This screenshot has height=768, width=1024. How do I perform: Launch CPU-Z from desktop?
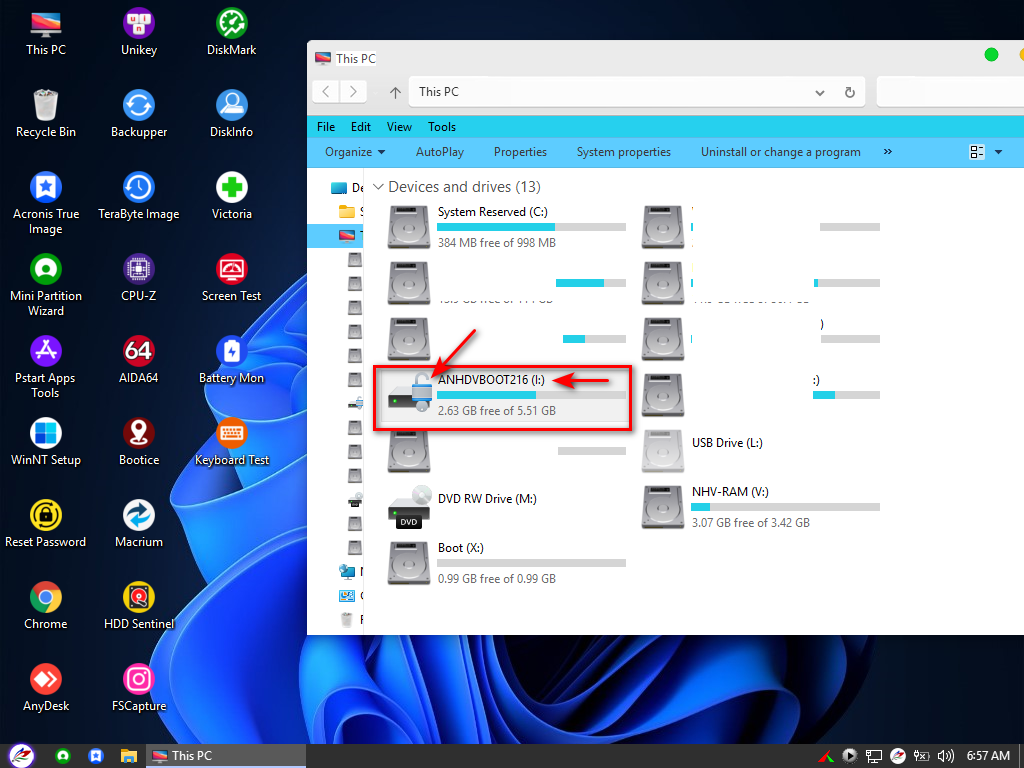pyautogui.click(x=138, y=279)
